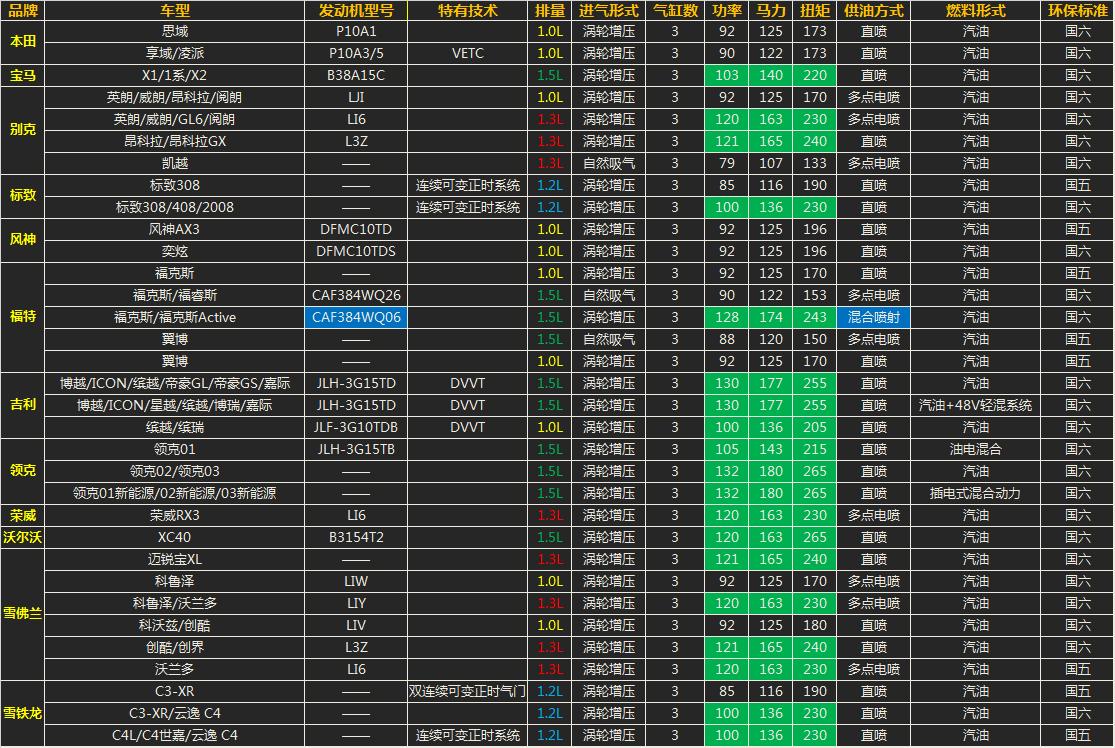Select the JLH-3G15TB engine code cell
This screenshot has height=748, width=1115.
coord(356,449)
